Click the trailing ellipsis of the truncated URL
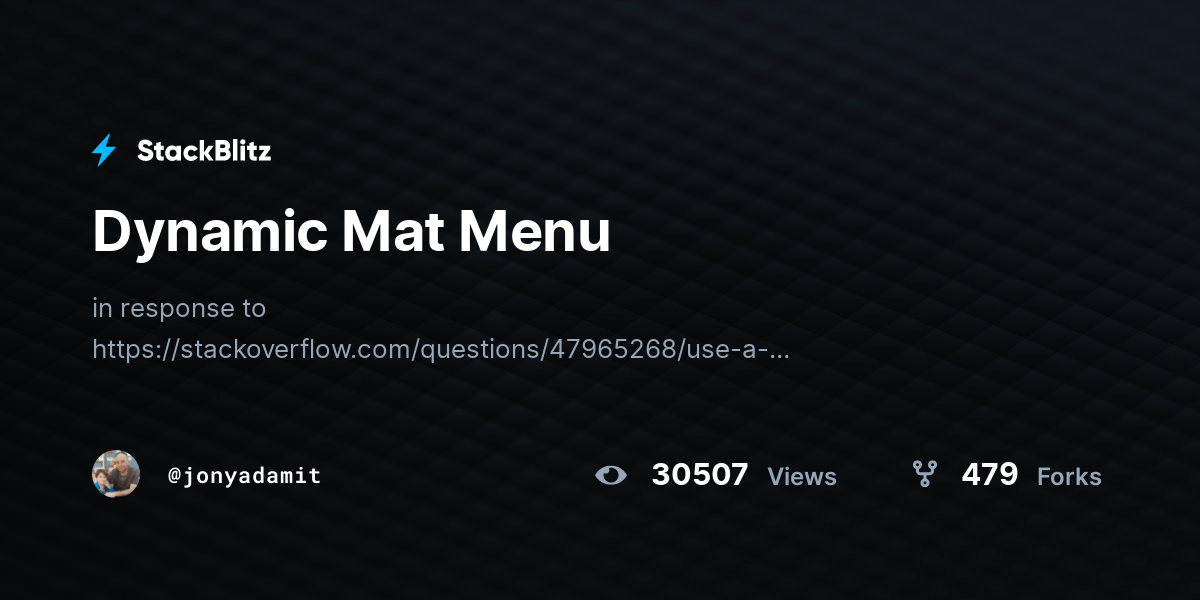The width and height of the screenshot is (1200, 600). point(779,350)
